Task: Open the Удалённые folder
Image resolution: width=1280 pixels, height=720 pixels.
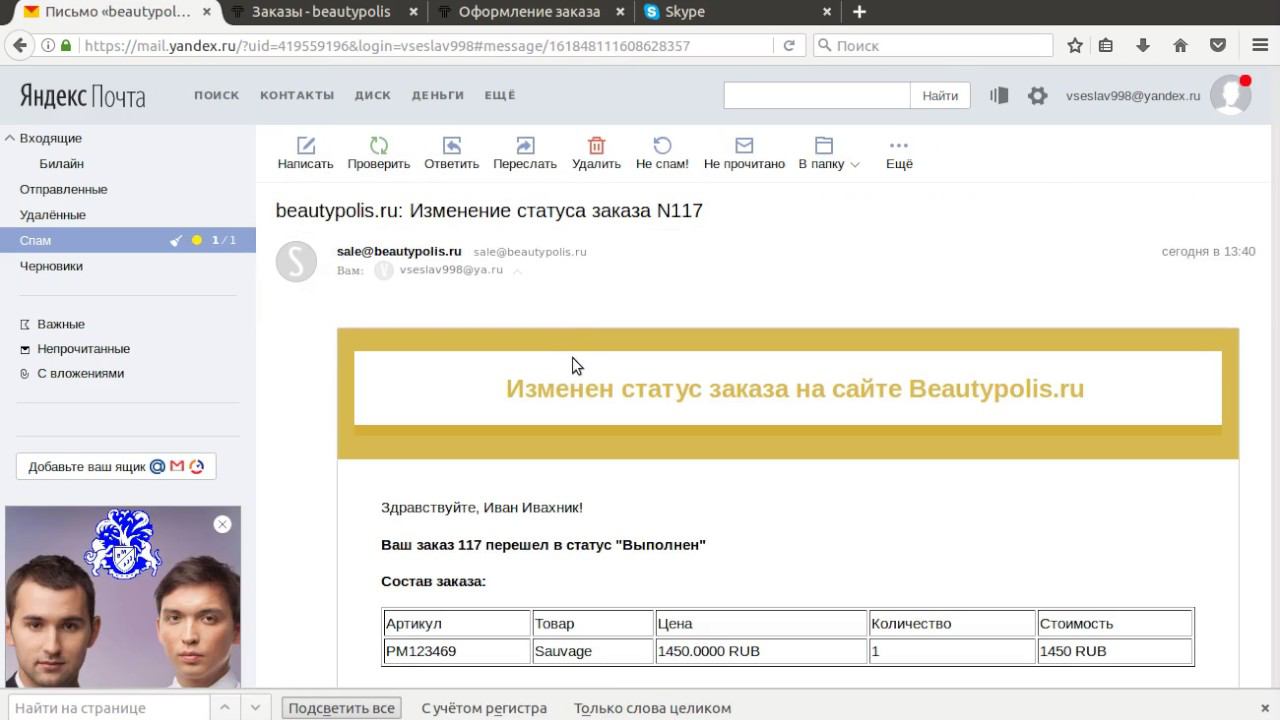Action: click(53, 215)
